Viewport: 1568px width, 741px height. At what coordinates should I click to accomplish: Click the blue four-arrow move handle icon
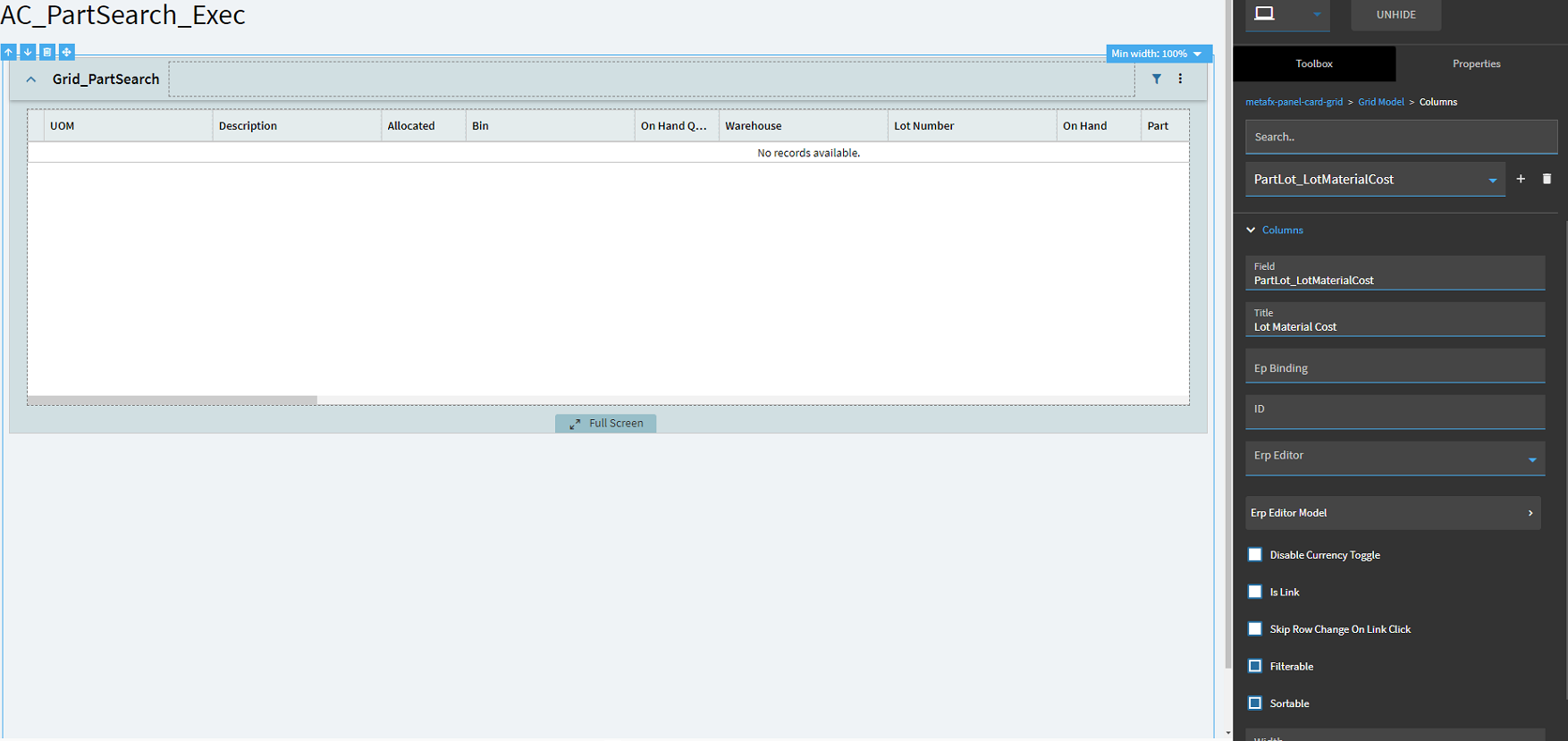click(x=66, y=53)
